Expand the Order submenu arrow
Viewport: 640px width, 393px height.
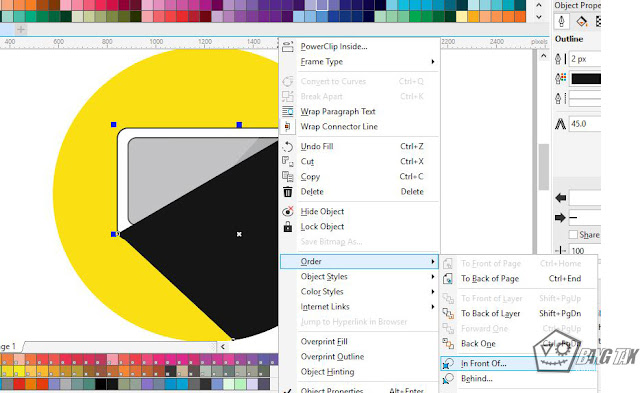[x=433, y=262]
